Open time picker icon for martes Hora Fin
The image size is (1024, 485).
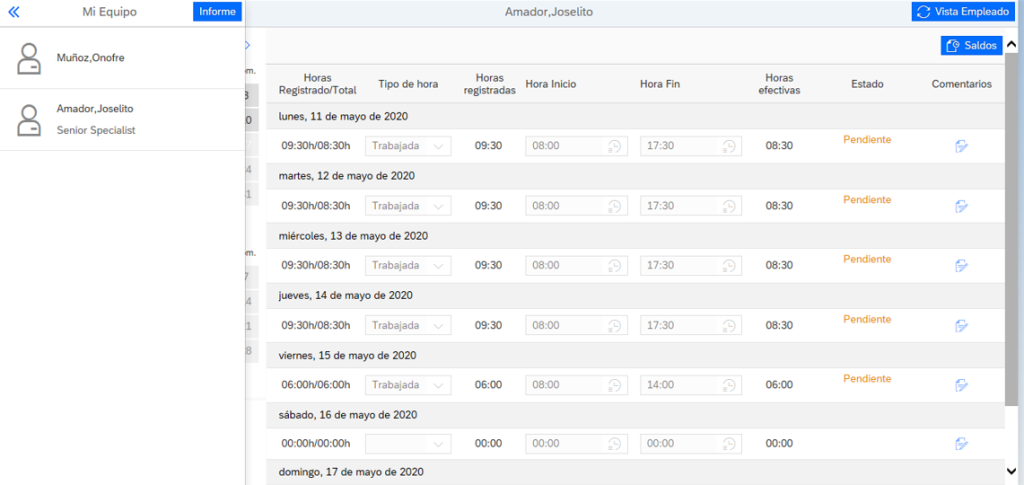[729, 206]
